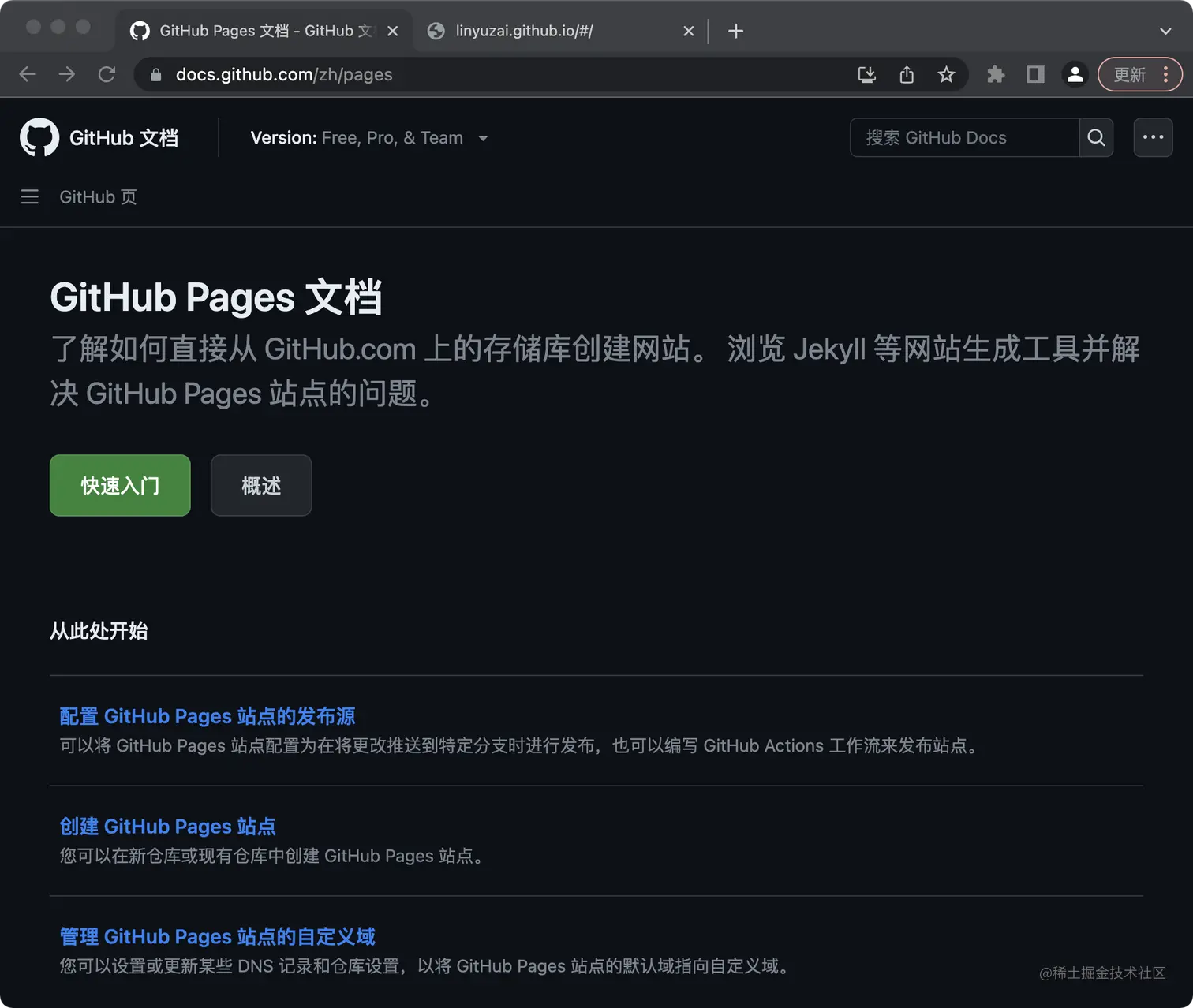Click the share page icon
The image size is (1193, 1008).
point(907,75)
